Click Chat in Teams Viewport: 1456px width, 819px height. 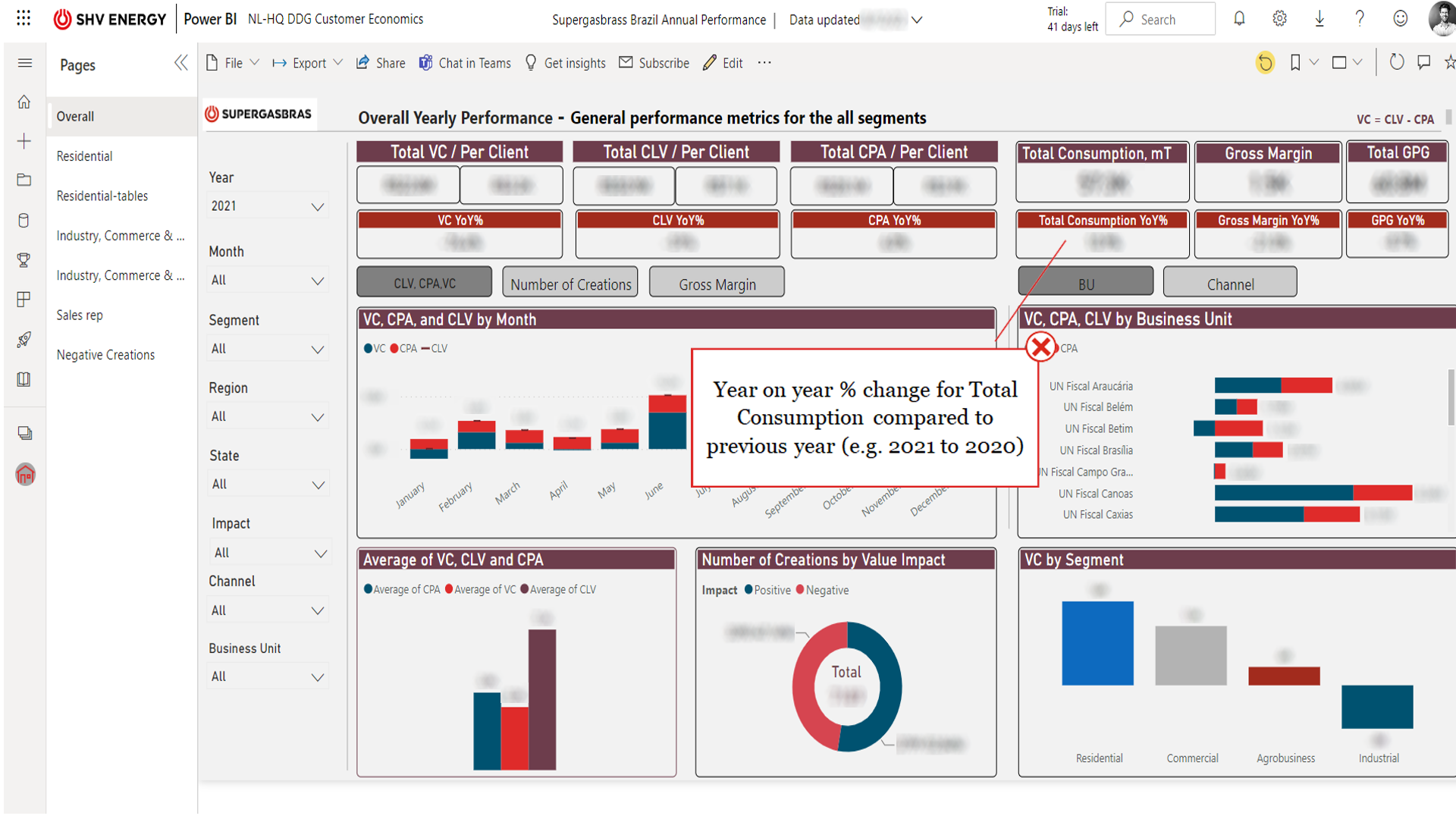[x=465, y=63]
